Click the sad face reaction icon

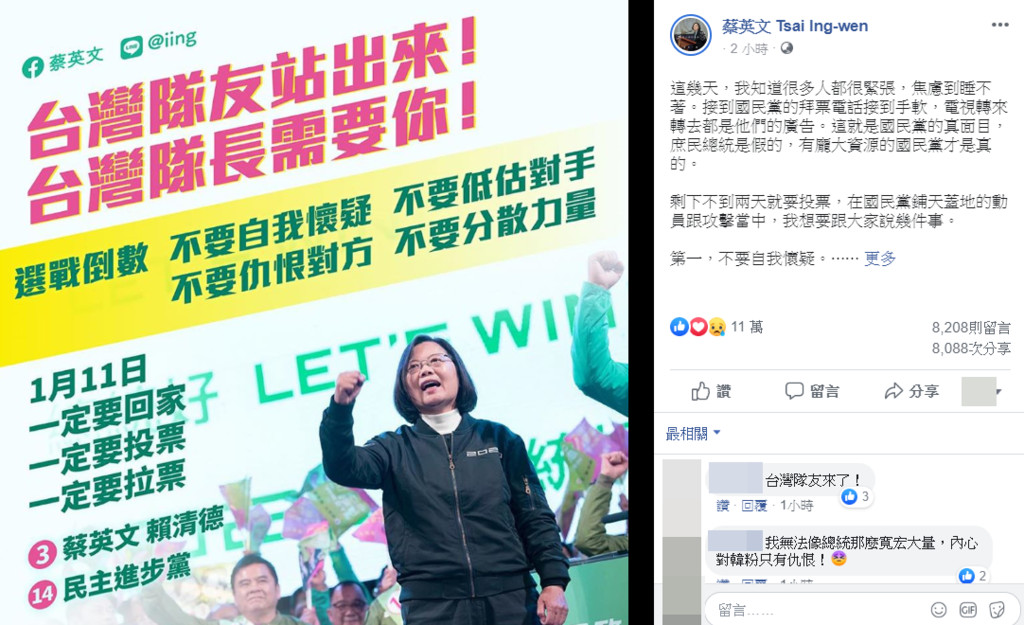[716, 327]
